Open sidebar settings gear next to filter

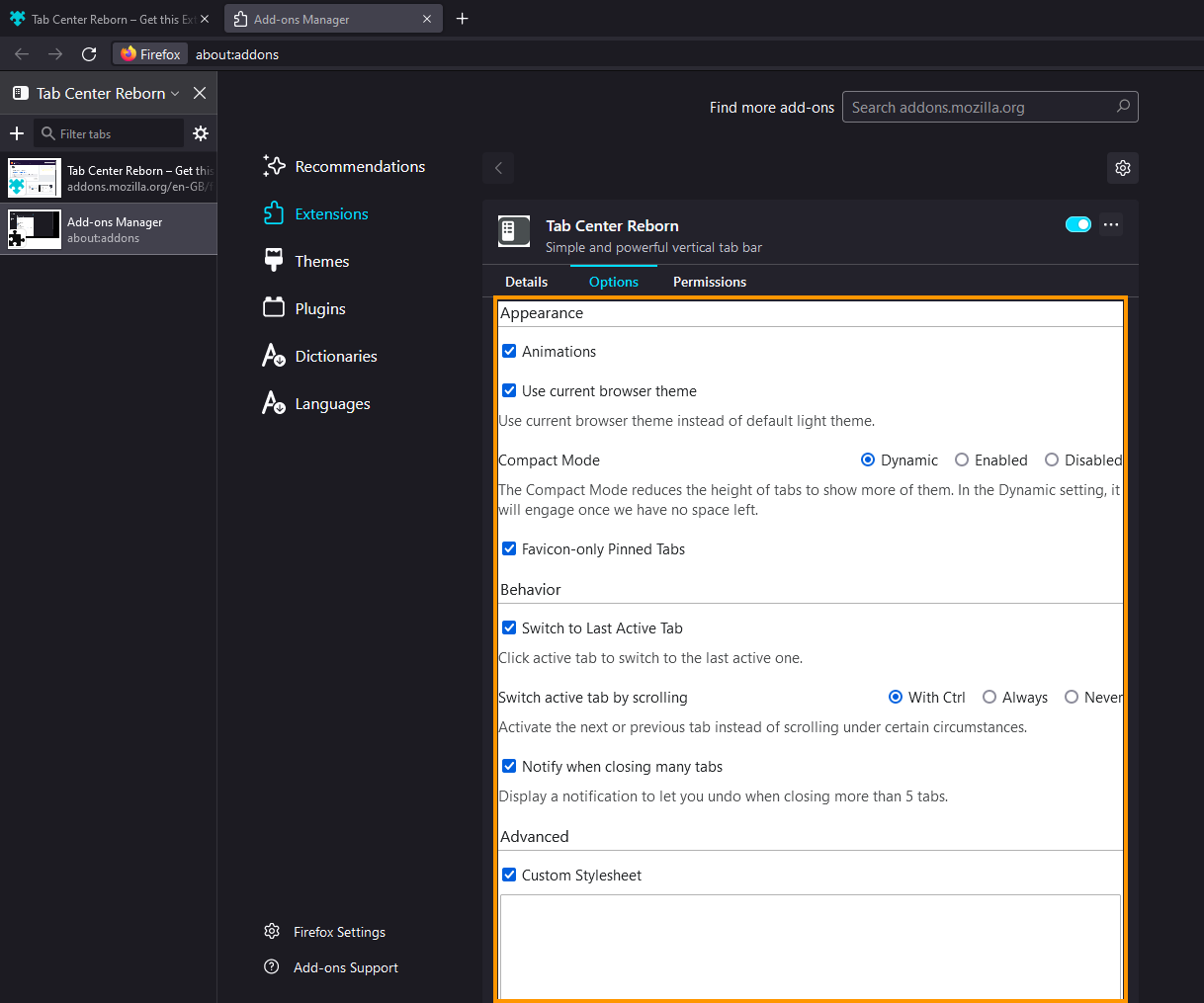(x=201, y=133)
